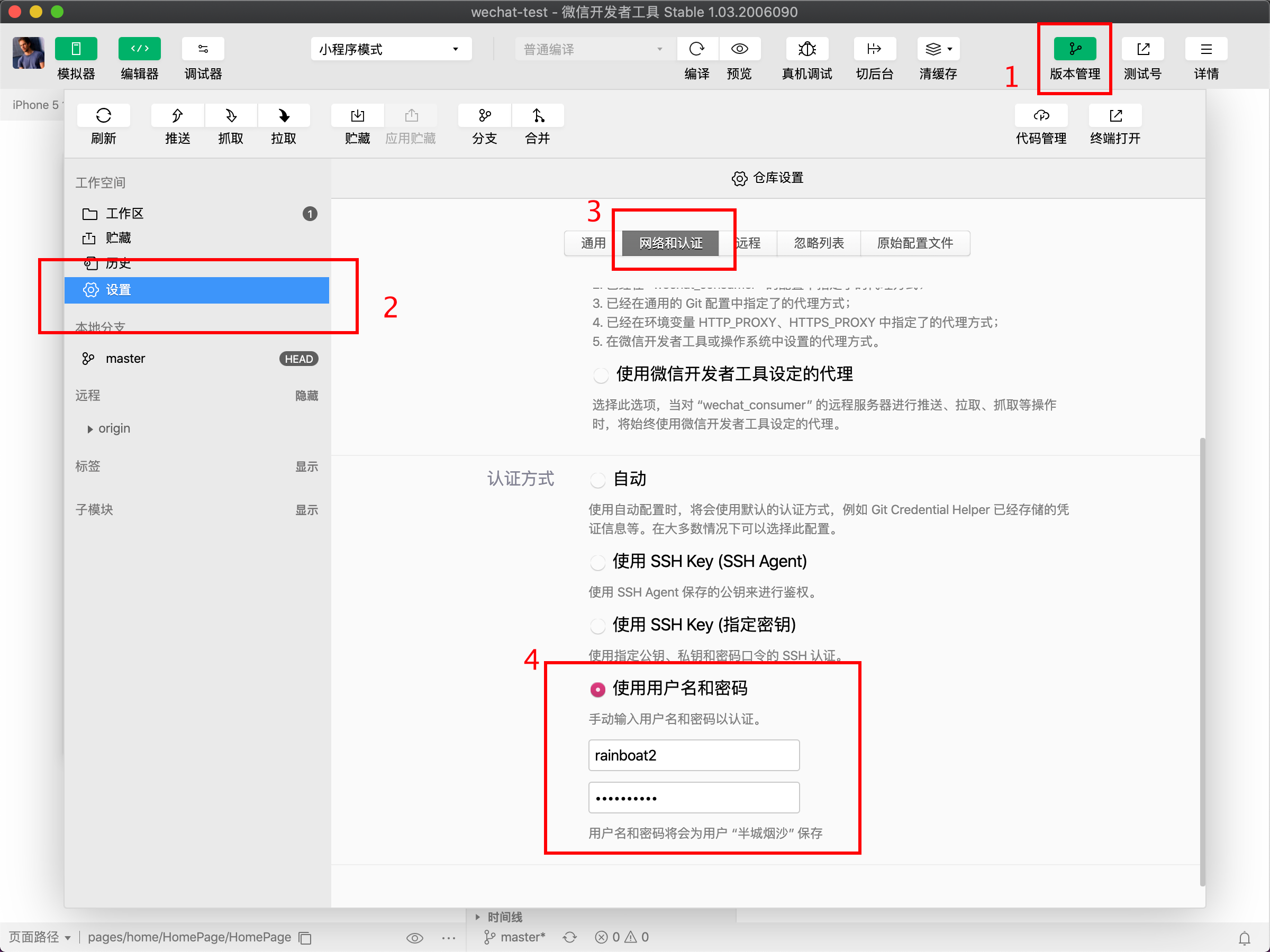The width and height of the screenshot is (1270, 952).
Task: Toggle the Debugger (调试器) panel button
Action: coord(203,49)
